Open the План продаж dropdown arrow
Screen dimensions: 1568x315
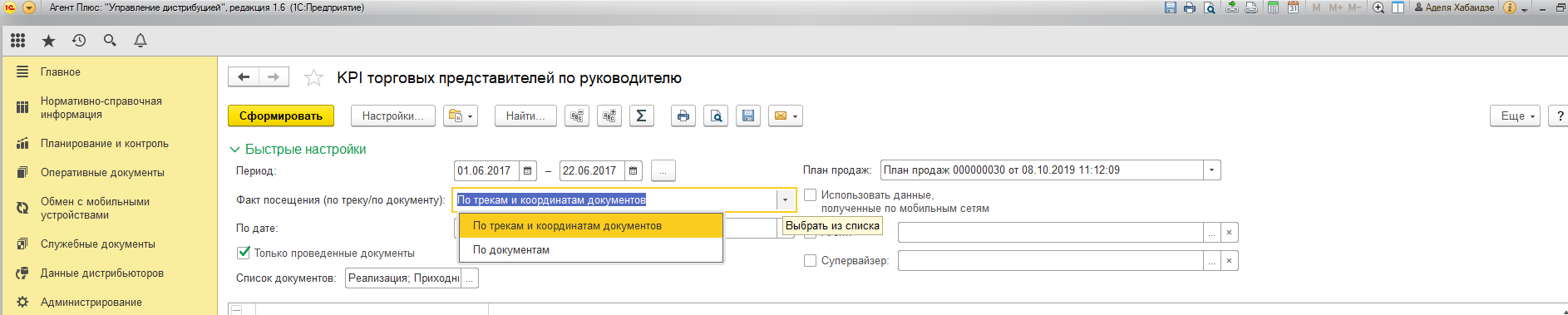click(1212, 170)
